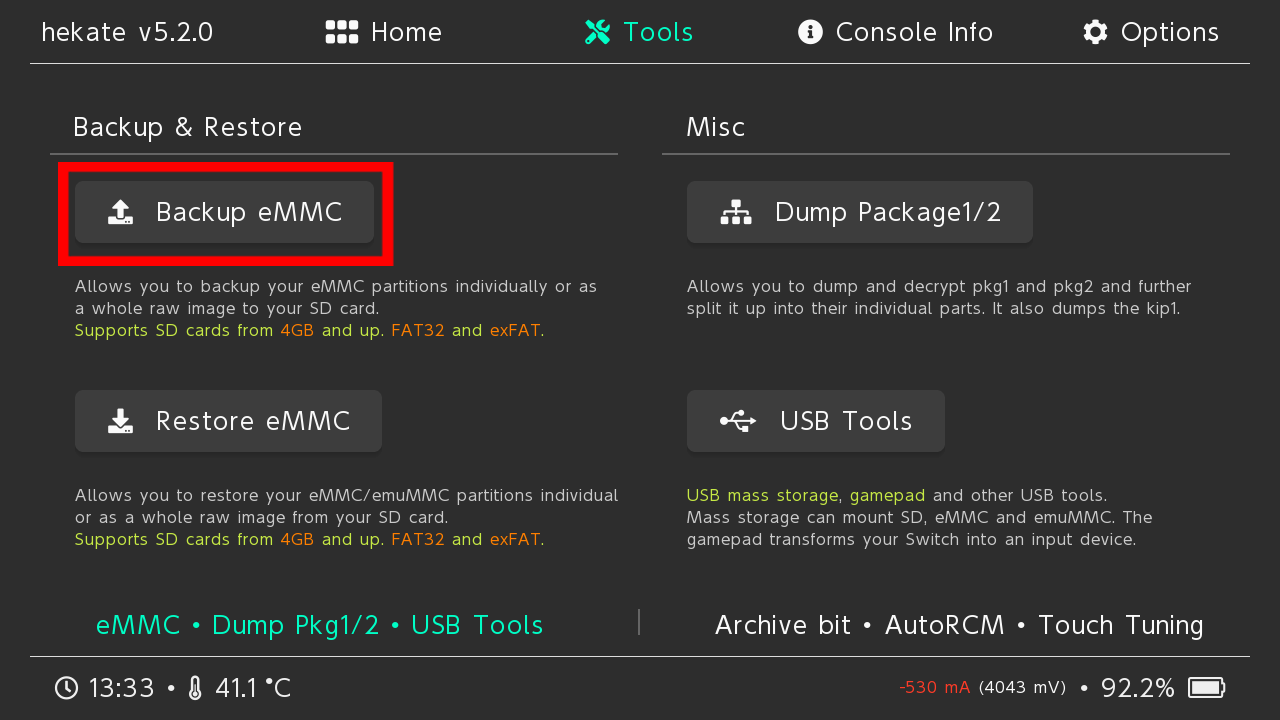The width and height of the screenshot is (1280, 720).
Task: Click the upload icon on Backup eMMC
Action: tap(120, 212)
